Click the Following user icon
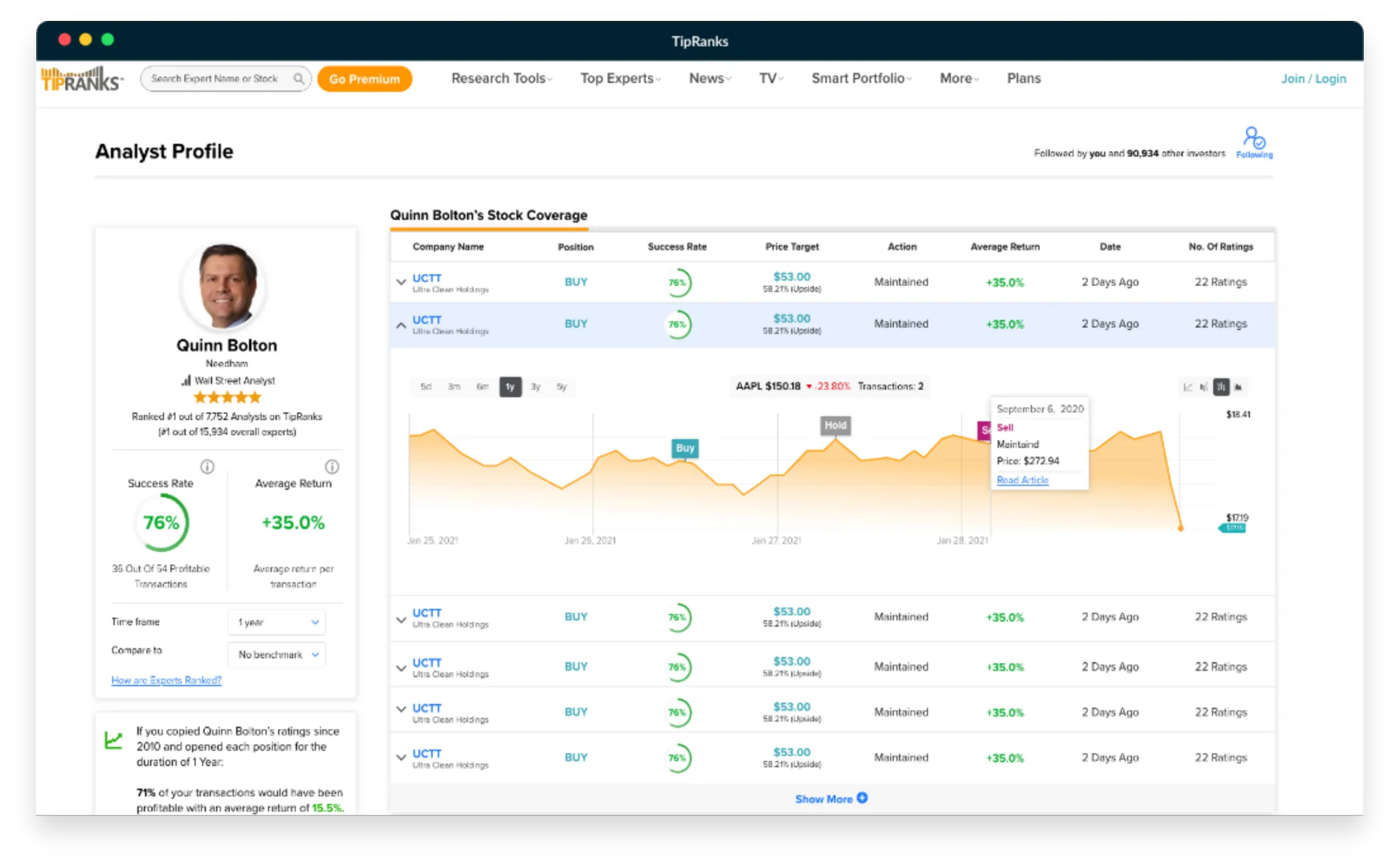The image size is (1400, 868). [1254, 138]
